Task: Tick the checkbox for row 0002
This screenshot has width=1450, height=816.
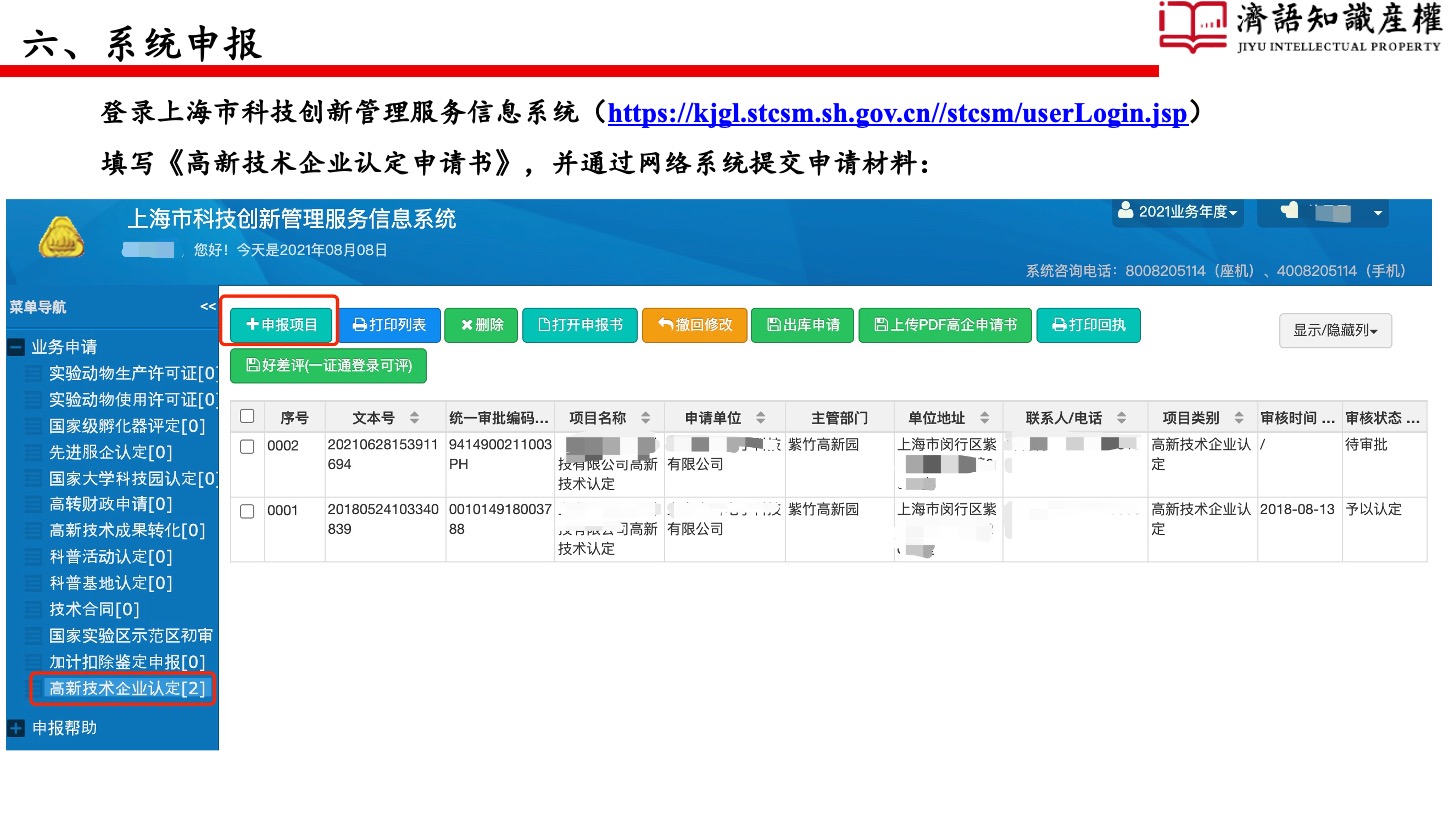Action: click(x=247, y=447)
